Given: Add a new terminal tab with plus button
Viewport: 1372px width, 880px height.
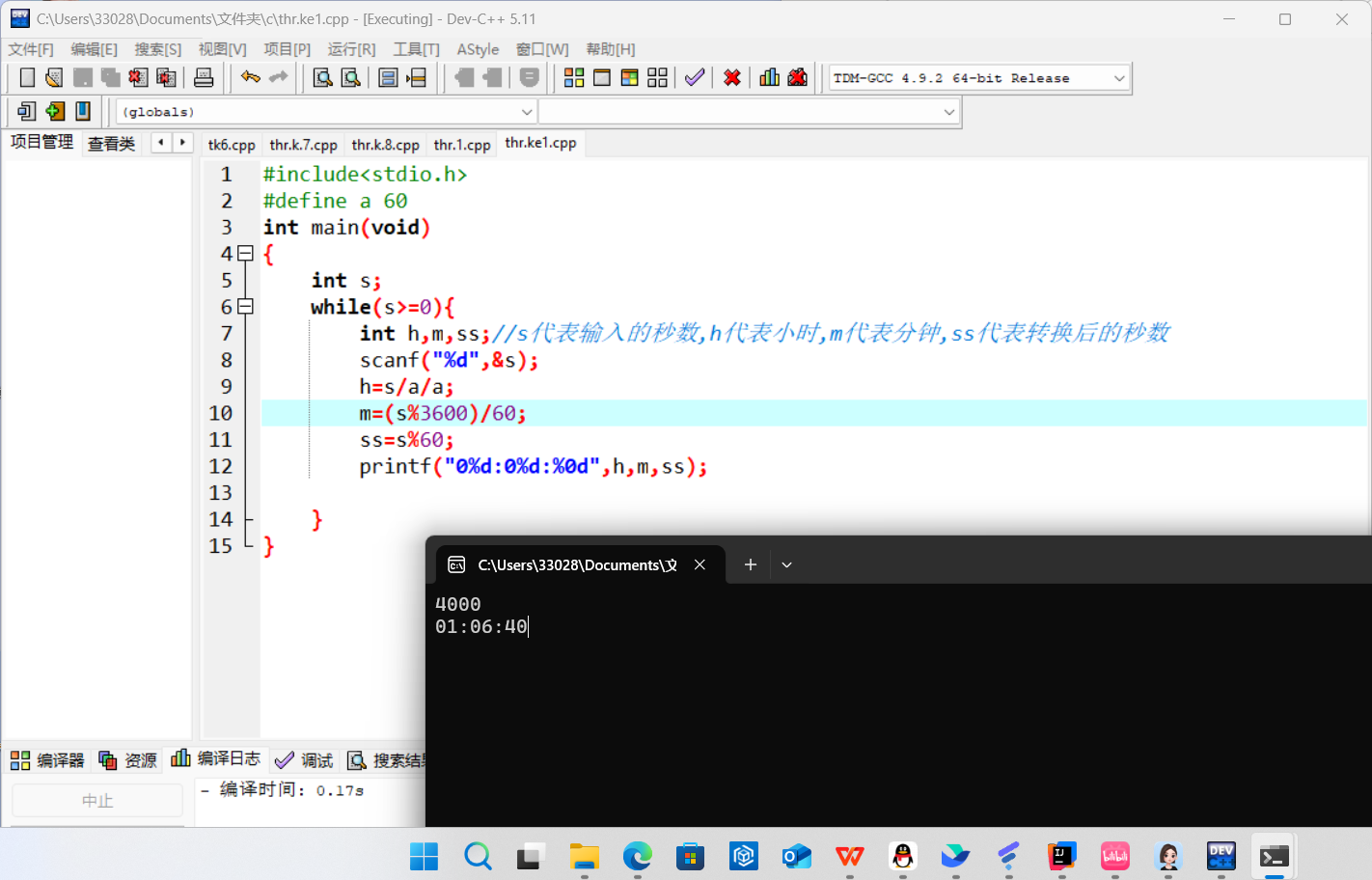Looking at the screenshot, I should coord(750,565).
